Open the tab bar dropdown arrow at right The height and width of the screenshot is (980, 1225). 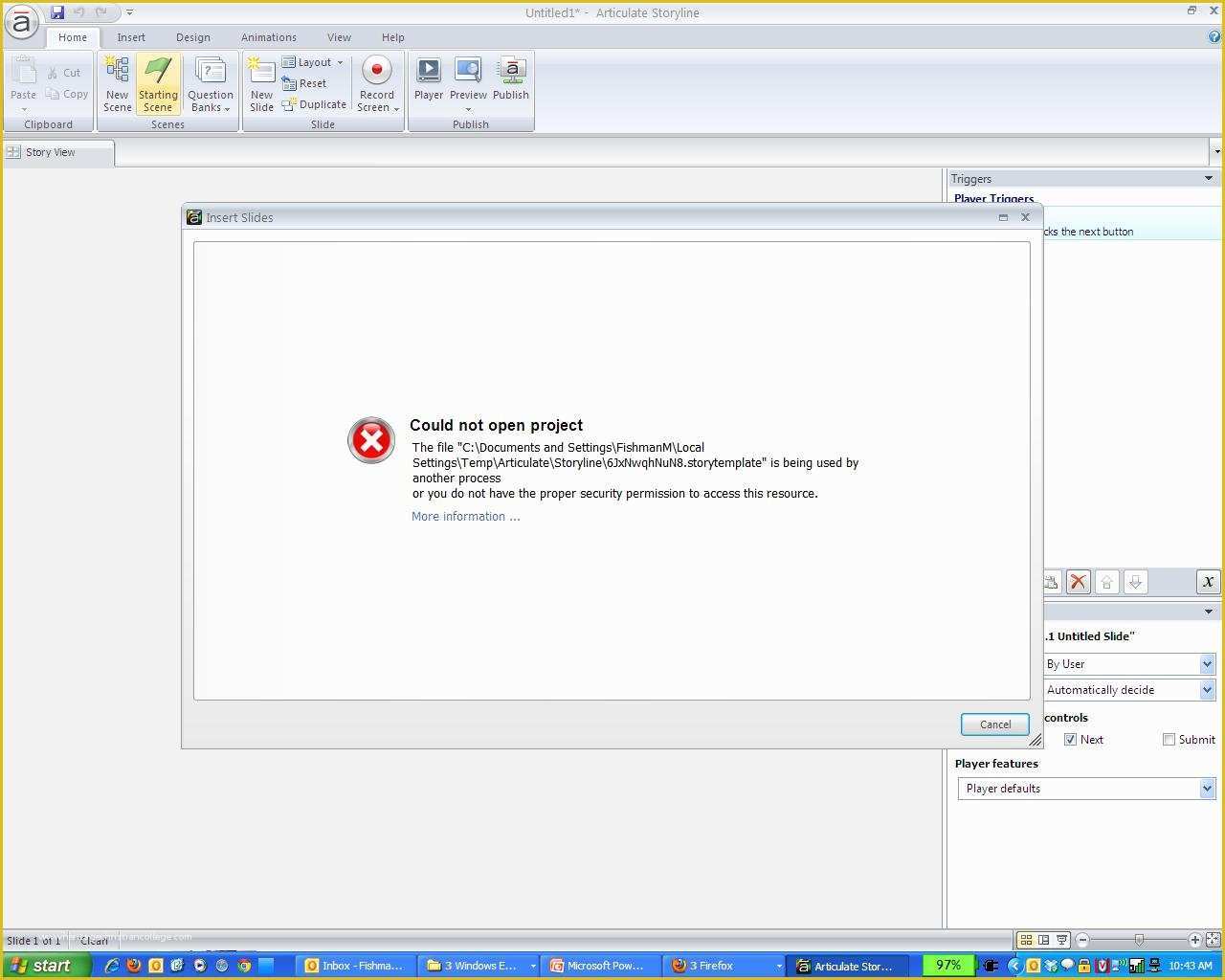pyautogui.click(x=1215, y=152)
